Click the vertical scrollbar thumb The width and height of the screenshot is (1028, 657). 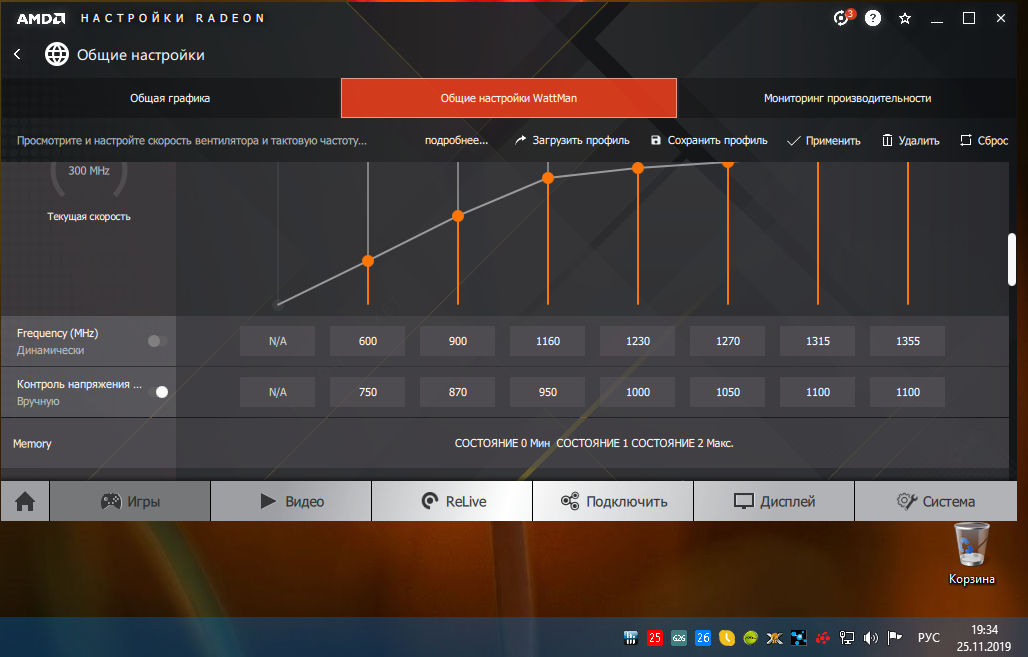[1012, 260]
